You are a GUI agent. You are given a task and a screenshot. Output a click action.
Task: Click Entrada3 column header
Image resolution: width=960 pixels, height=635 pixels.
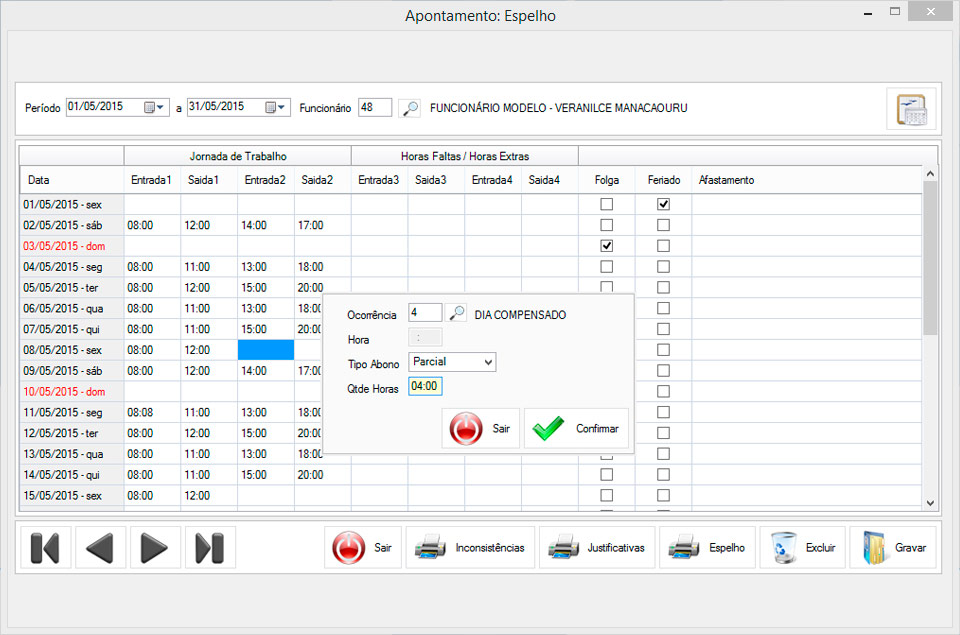(x=380, y=180)
